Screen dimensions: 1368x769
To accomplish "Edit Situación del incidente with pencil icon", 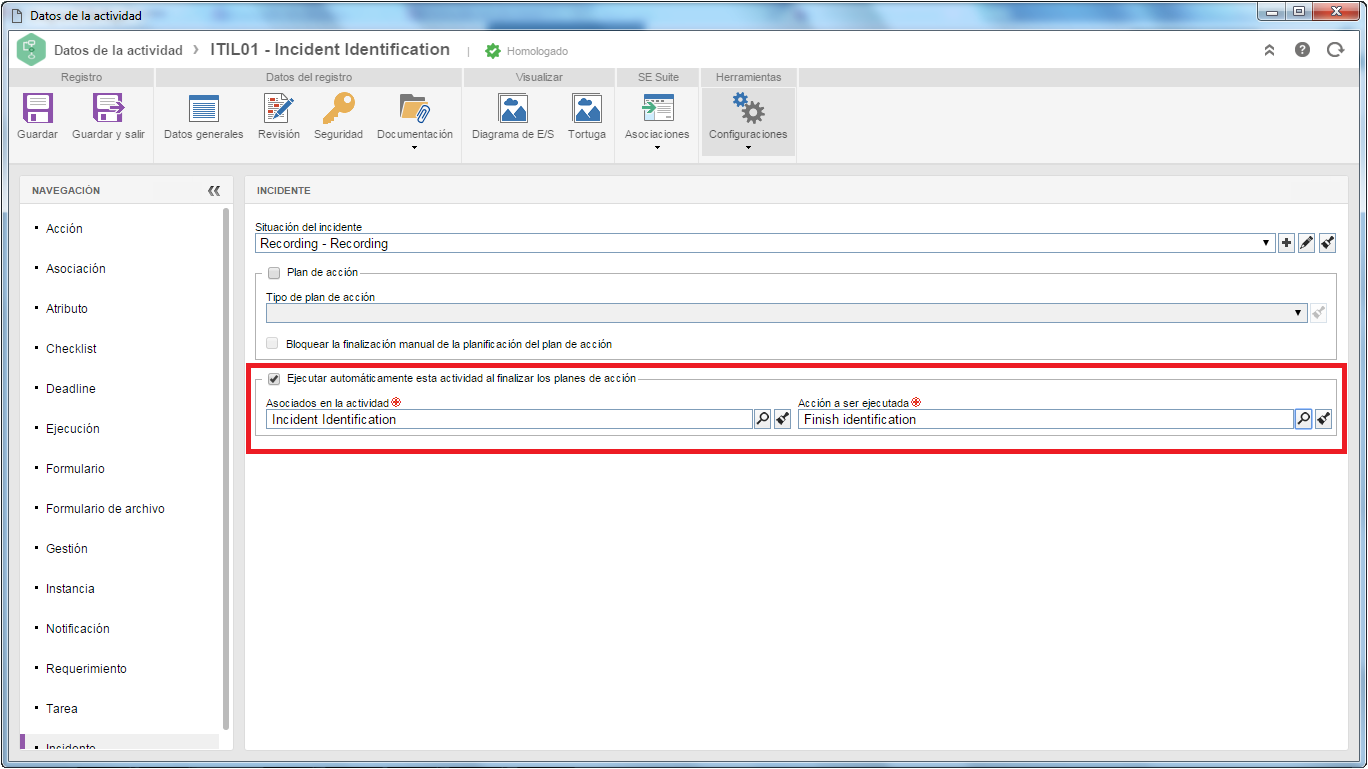I will click(1307, 243).
